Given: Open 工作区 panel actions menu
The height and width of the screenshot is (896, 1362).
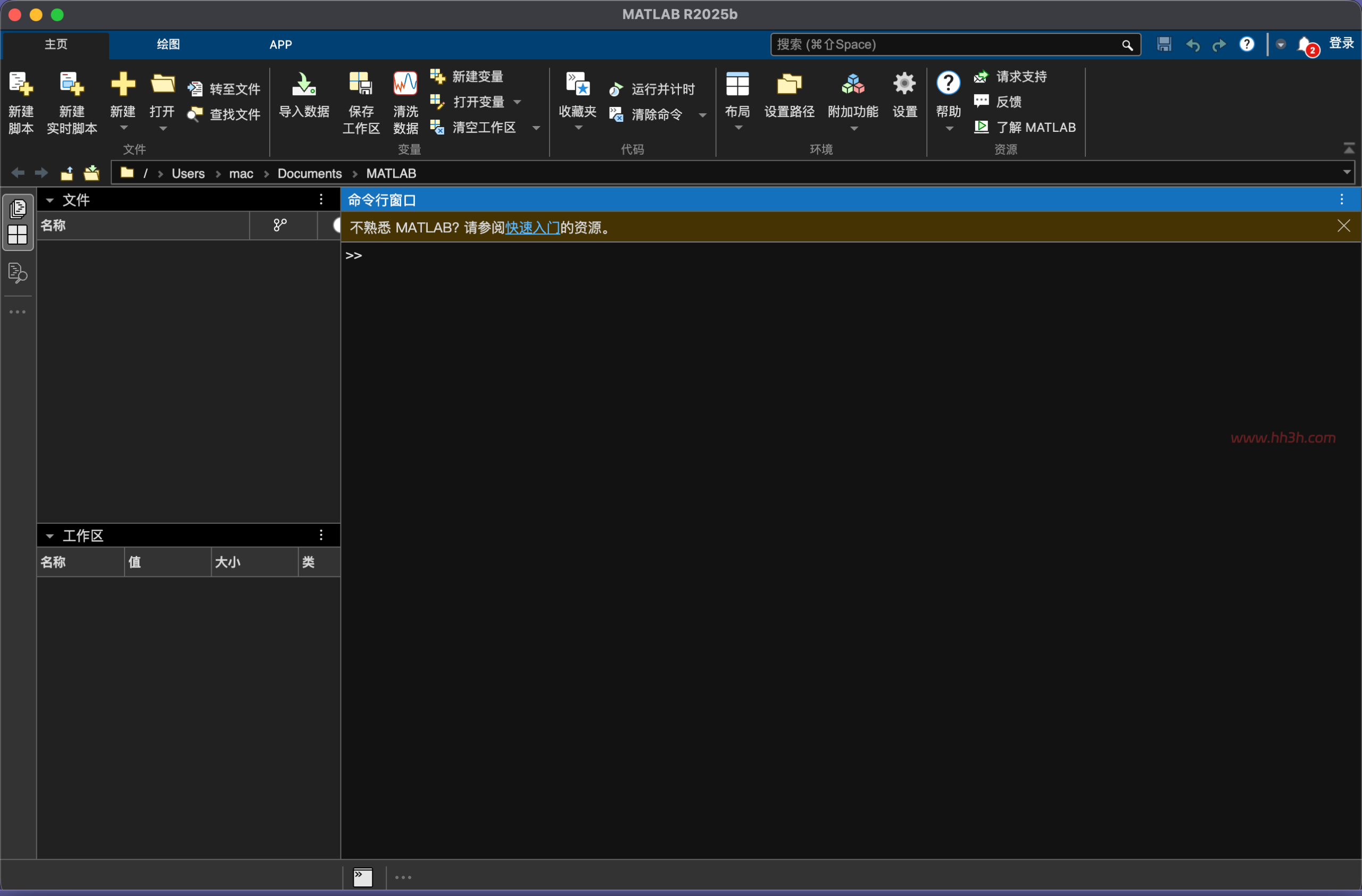Looking at the screenshot, I should [x=321, y=534].
